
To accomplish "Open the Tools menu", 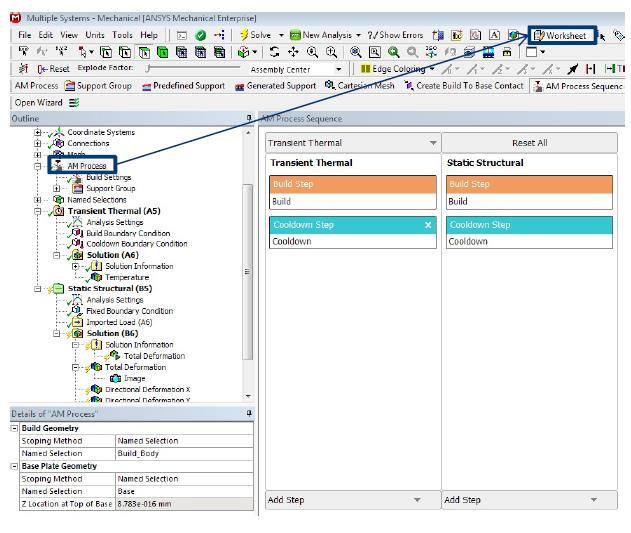I will (x=122, y=35).
